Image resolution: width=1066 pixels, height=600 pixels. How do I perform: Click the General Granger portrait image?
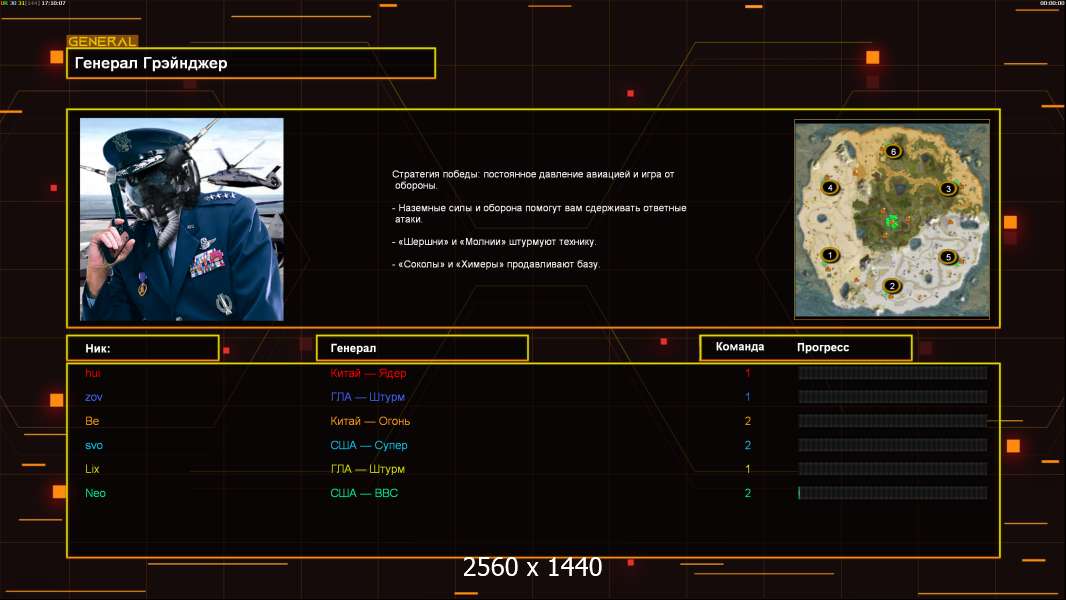pyautogui.click(x=182, y=219)
